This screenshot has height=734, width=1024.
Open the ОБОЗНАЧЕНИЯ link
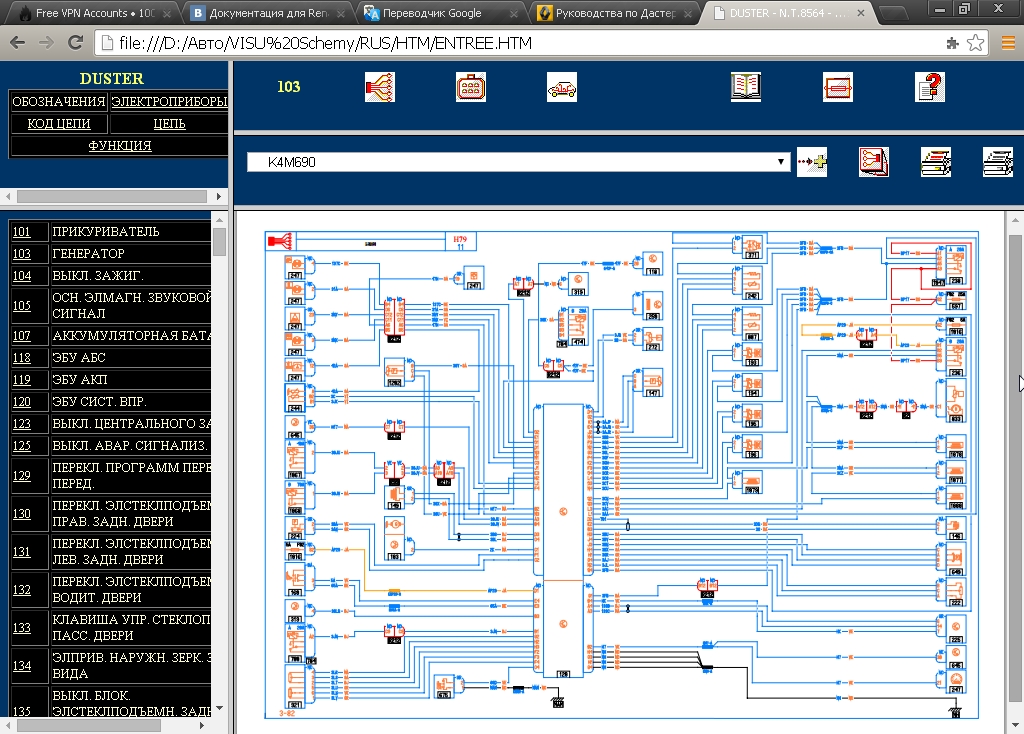click(58, 101)
